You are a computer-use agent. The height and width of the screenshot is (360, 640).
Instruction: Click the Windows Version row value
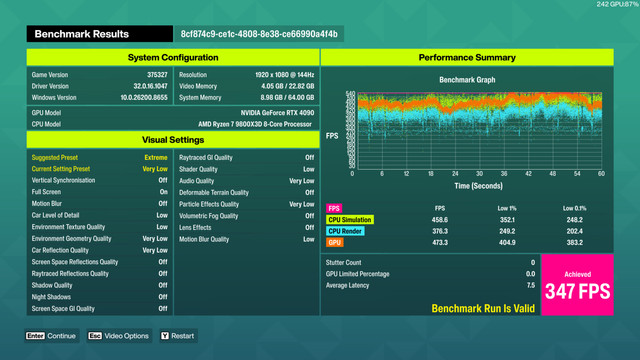[x=144, y=98]
